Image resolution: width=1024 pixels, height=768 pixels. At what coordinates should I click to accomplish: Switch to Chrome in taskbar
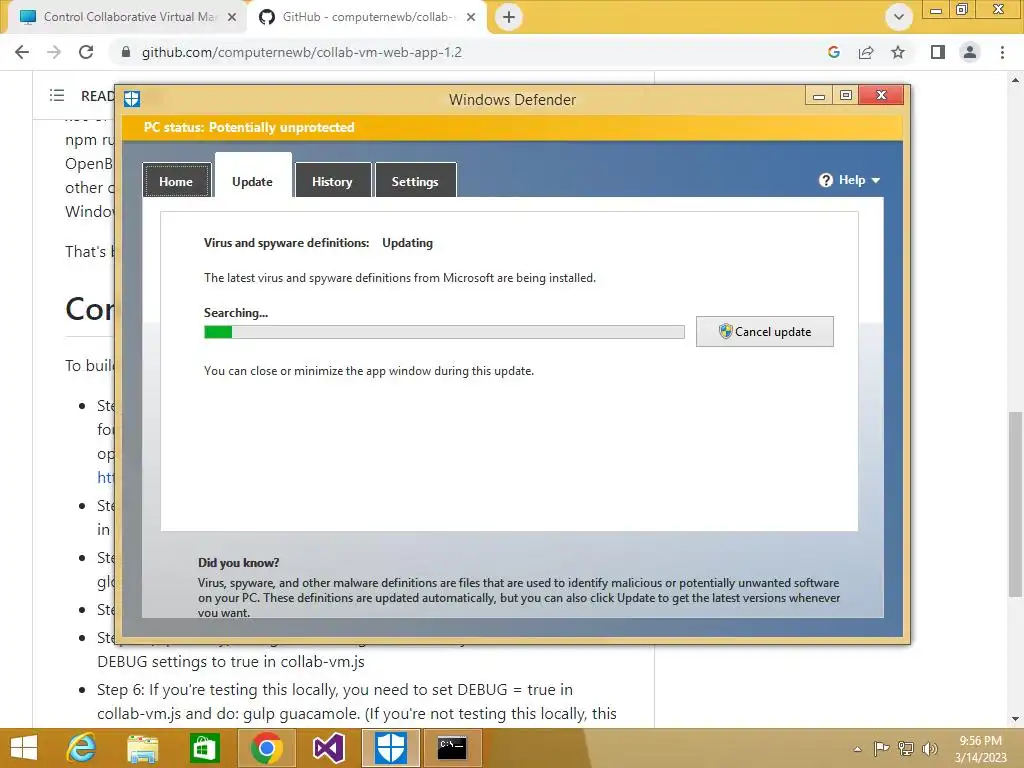266,748
